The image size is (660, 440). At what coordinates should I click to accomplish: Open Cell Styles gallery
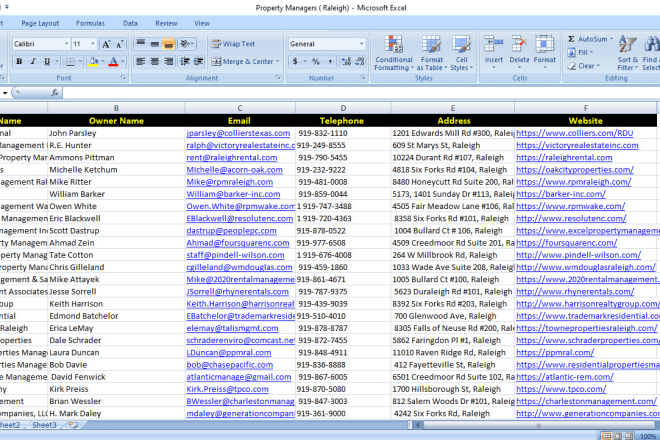pos(461,53)
